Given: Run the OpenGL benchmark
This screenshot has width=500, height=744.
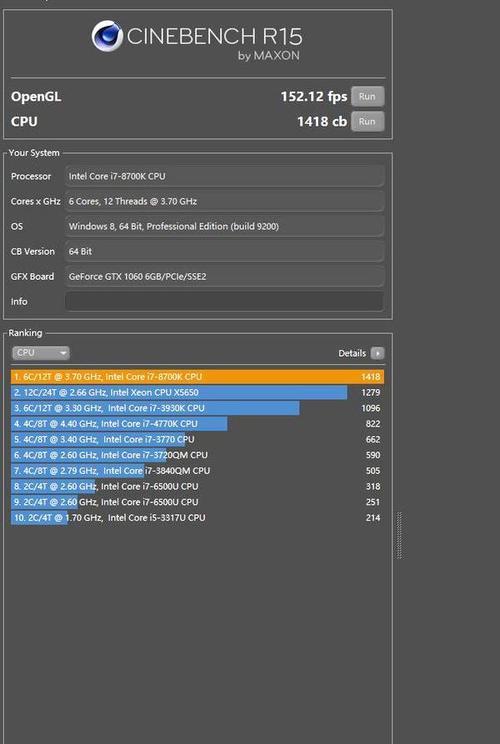Looking at the screenshot, I should pos(368,96).
